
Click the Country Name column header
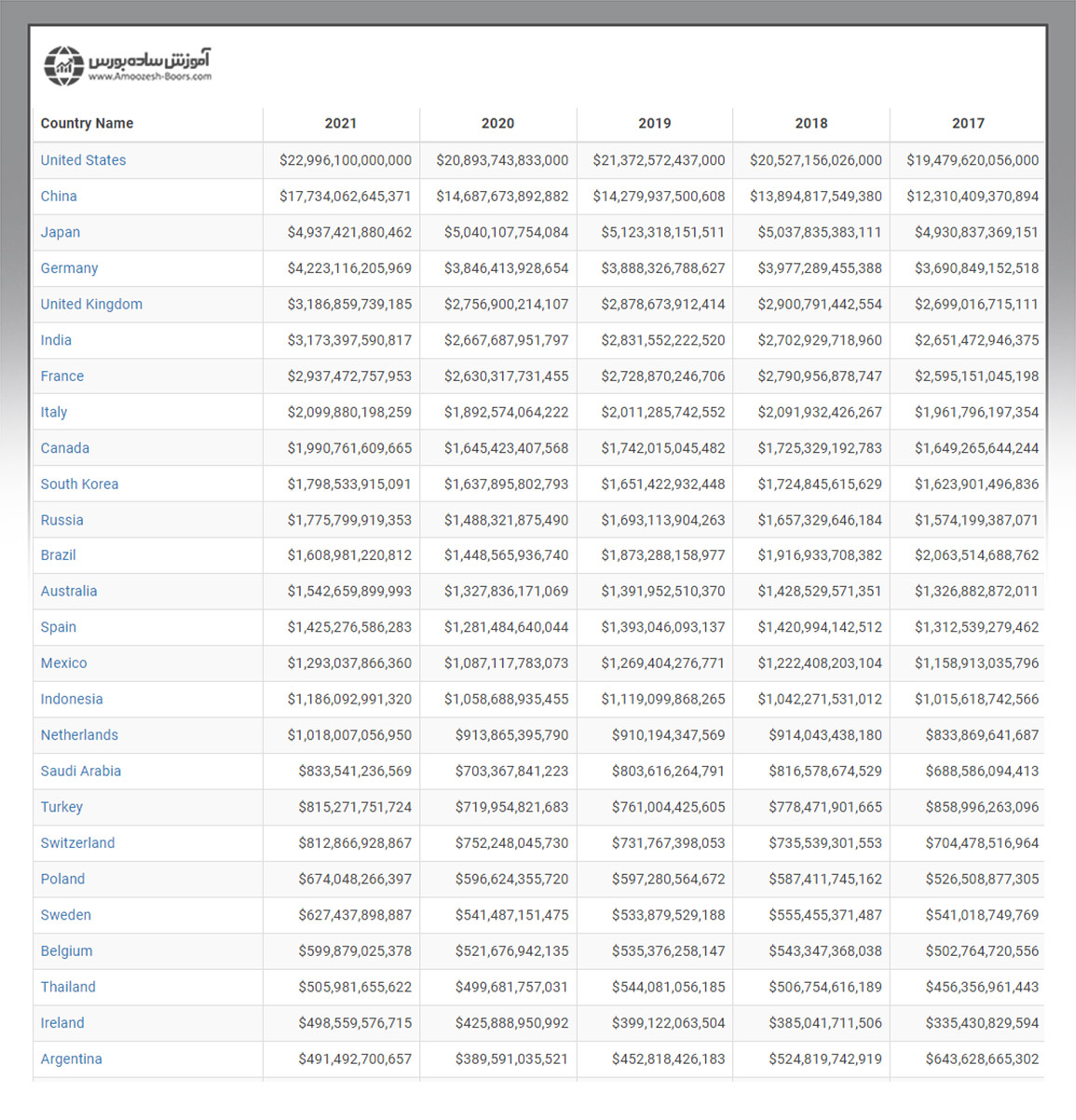coord(87,123)
